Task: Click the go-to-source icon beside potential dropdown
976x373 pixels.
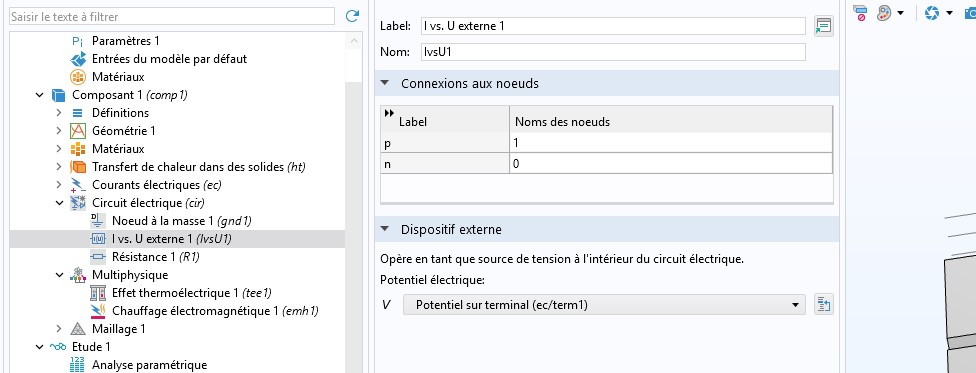Action: click(824, 305)
